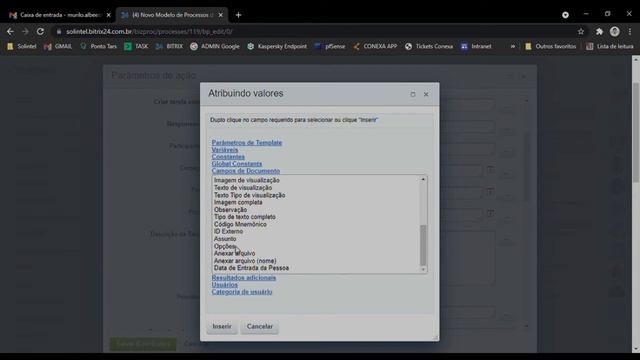Open the Tickets Conexa bookmark
Screen dimensions: 640x360
(x=429, y=47)
